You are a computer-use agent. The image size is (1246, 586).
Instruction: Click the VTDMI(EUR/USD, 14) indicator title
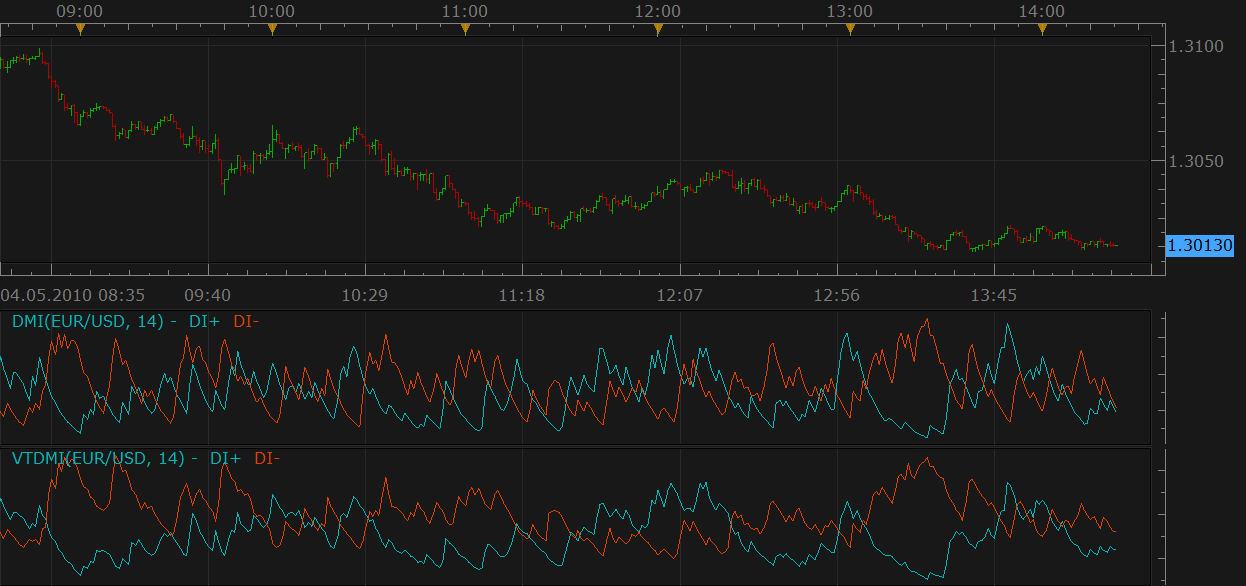pos(98,459)
